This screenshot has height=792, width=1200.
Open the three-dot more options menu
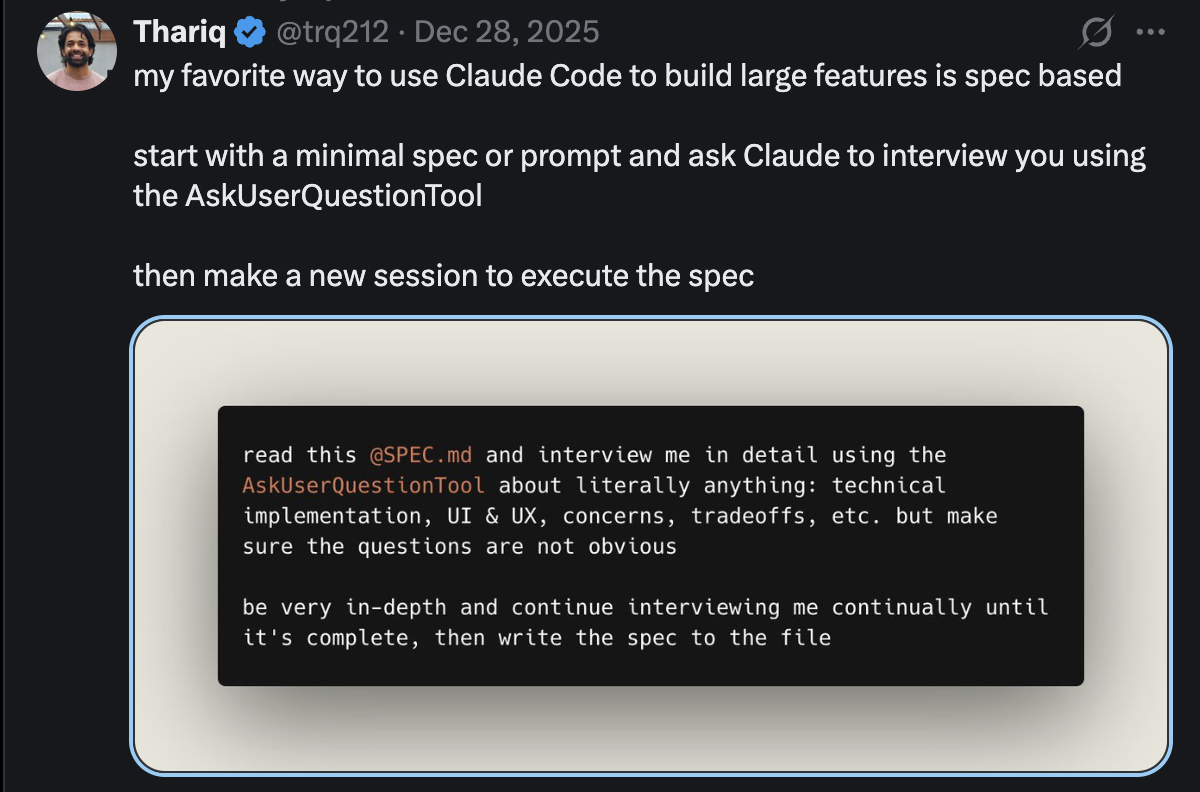point(1151,32)
